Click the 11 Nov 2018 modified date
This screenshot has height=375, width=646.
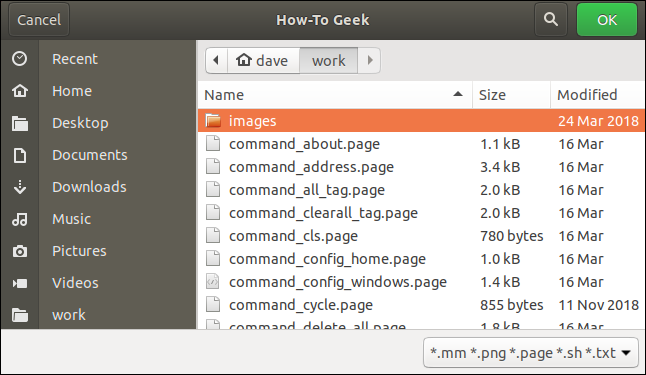599,305
